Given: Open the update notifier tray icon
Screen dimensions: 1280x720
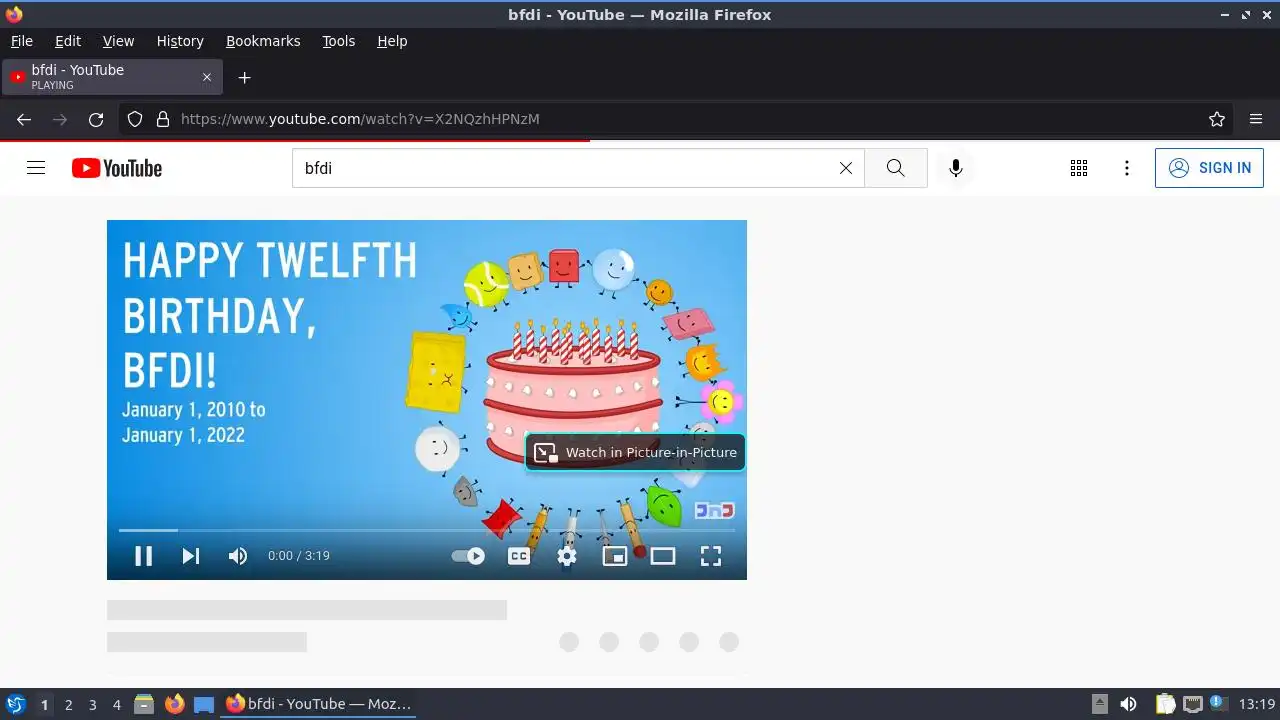Looking at the screenshot, I should coord(1218,704).
